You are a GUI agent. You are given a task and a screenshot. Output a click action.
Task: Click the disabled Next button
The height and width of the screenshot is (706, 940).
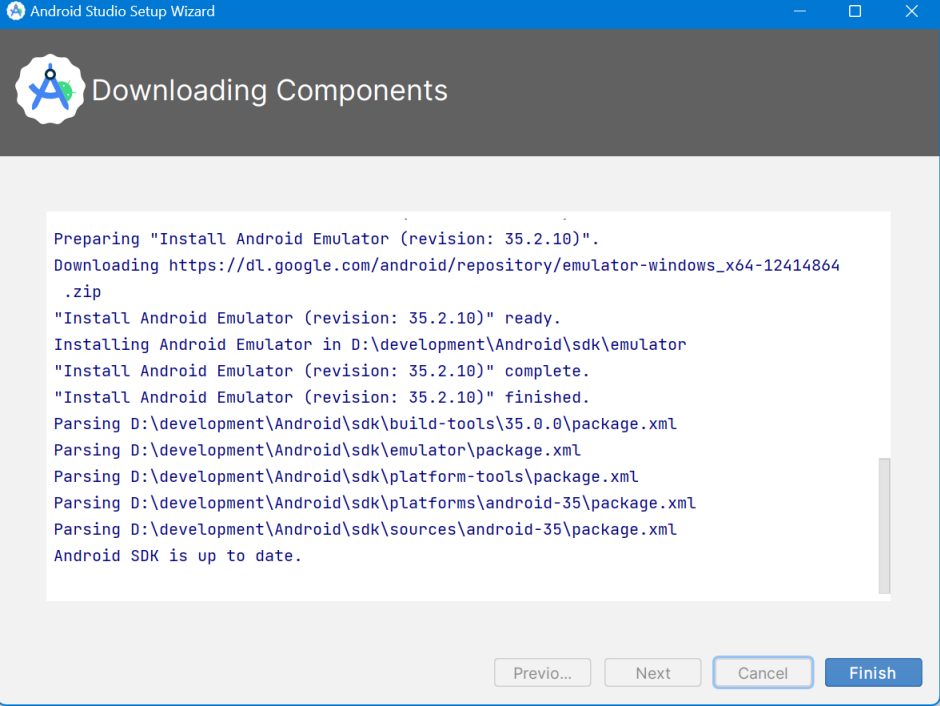coord(653,672)
